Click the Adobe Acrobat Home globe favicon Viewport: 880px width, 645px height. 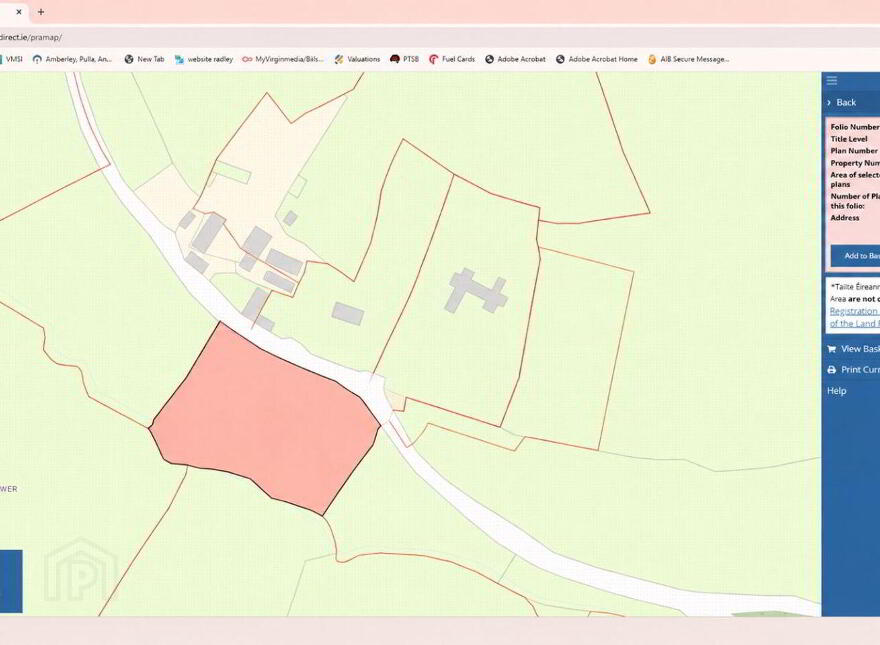(x=560, y=59)
